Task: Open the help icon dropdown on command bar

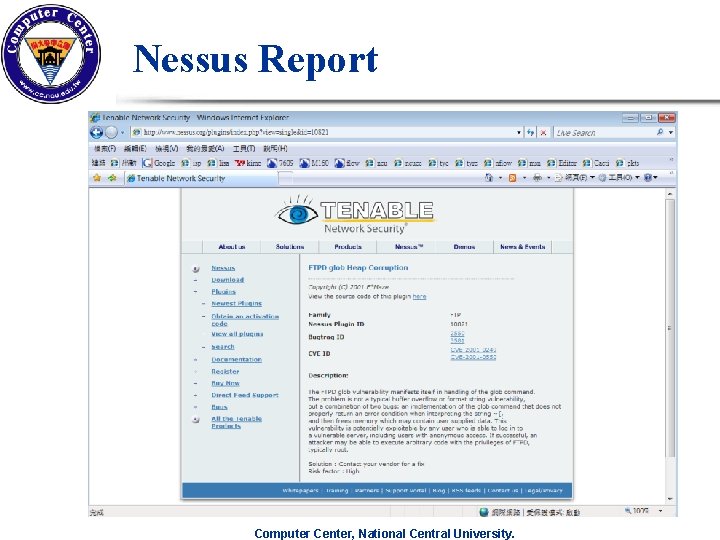Action: click(x=651, y=178)
